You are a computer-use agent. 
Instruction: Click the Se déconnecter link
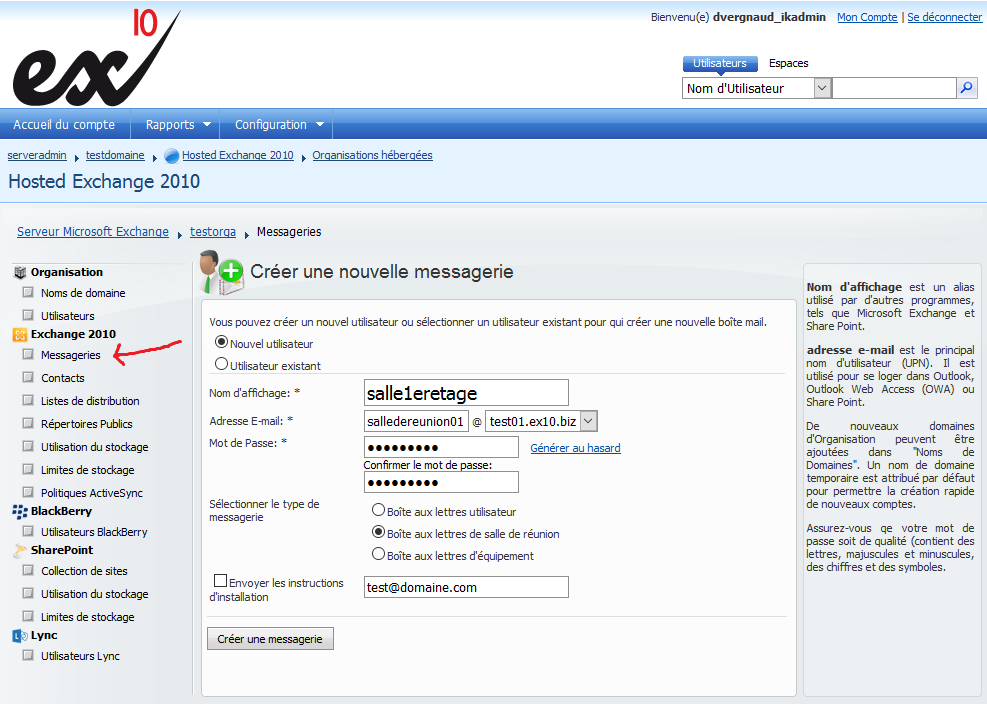(944, 17)
